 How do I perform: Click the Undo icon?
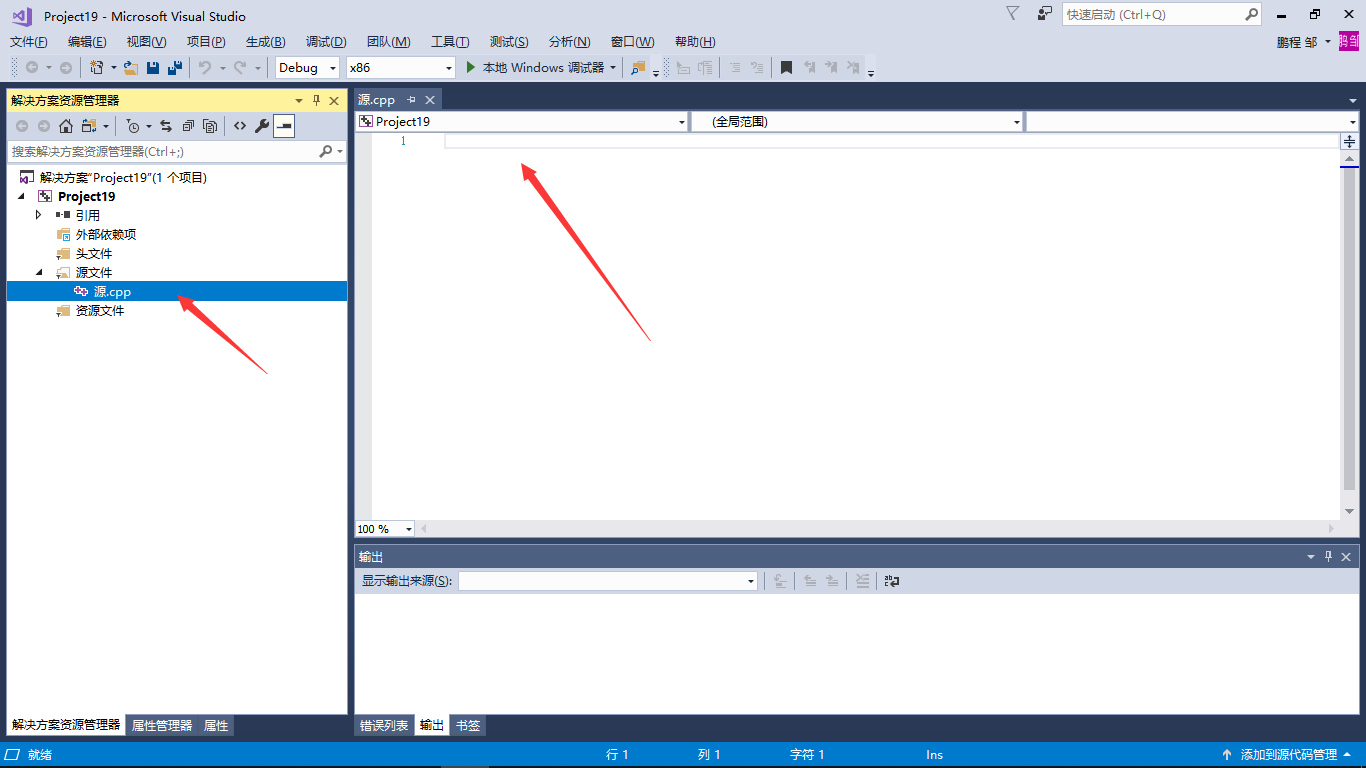tap(206, 67)
